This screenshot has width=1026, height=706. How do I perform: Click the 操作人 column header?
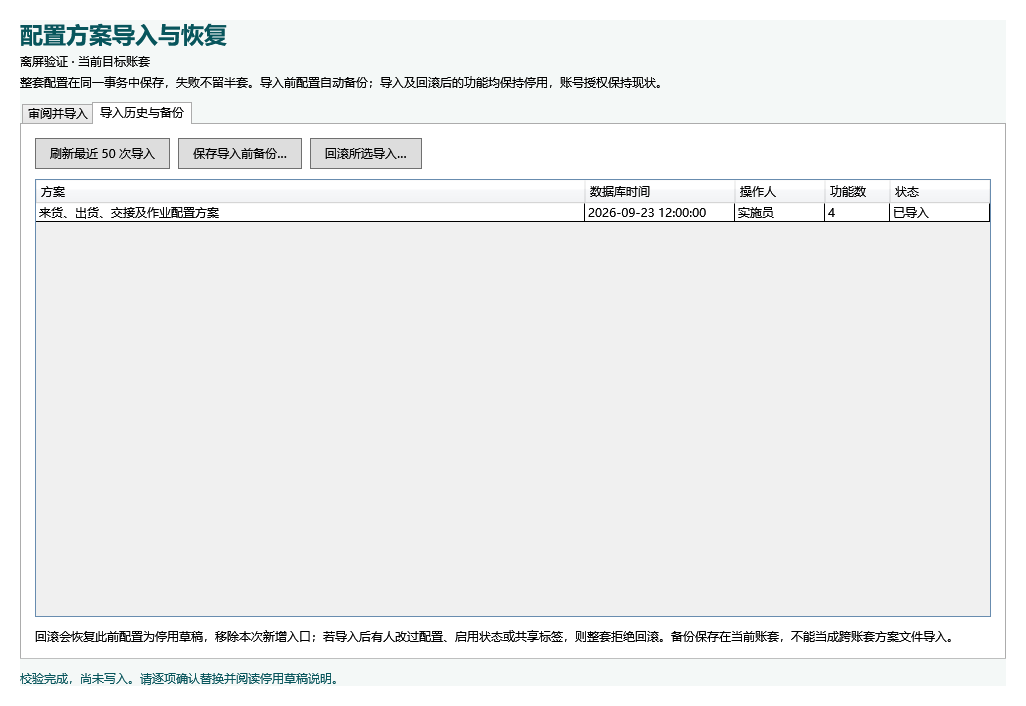click(x=780, y=192)
